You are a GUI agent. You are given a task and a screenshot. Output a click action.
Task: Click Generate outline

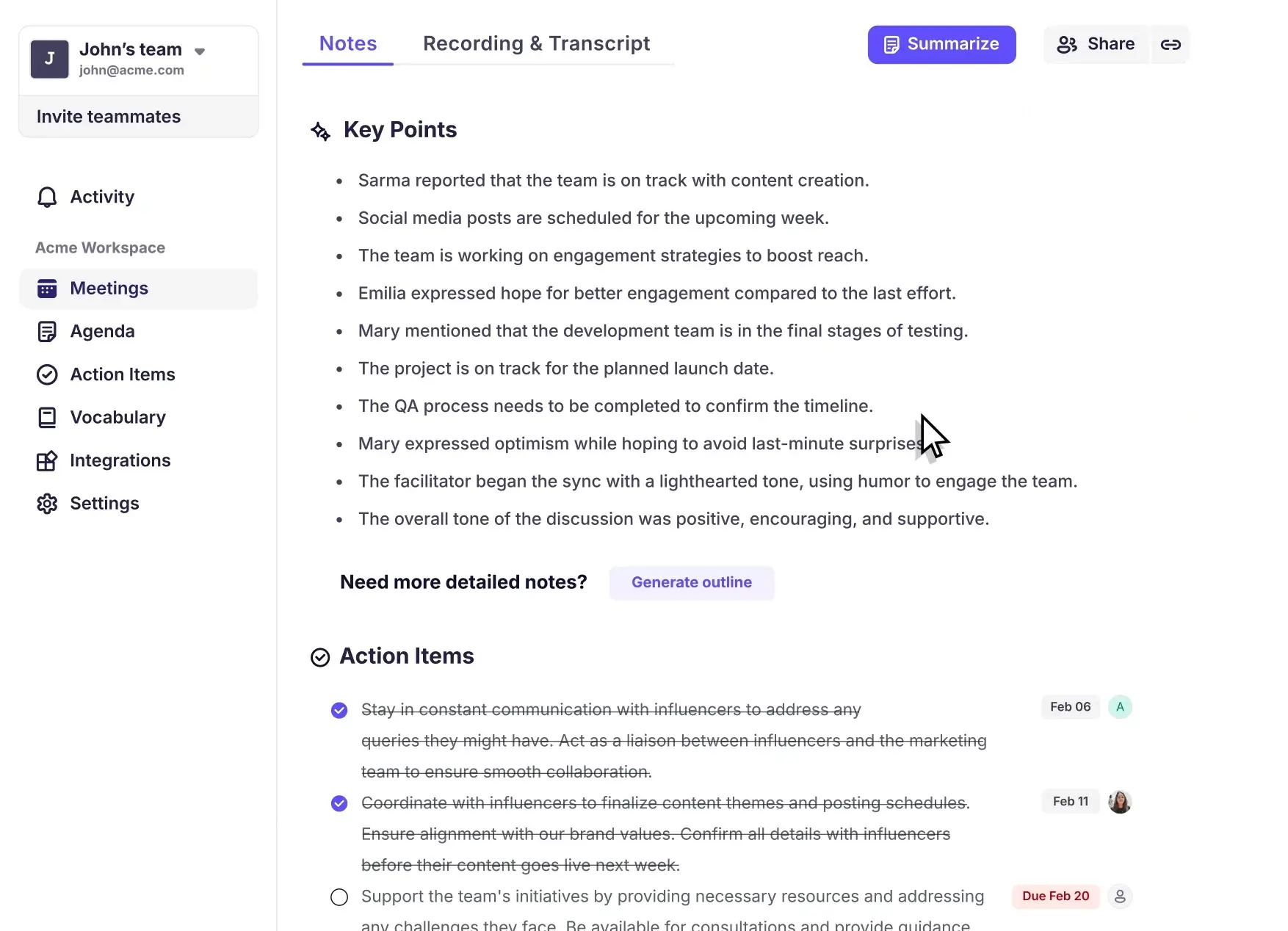pos(691,582)
